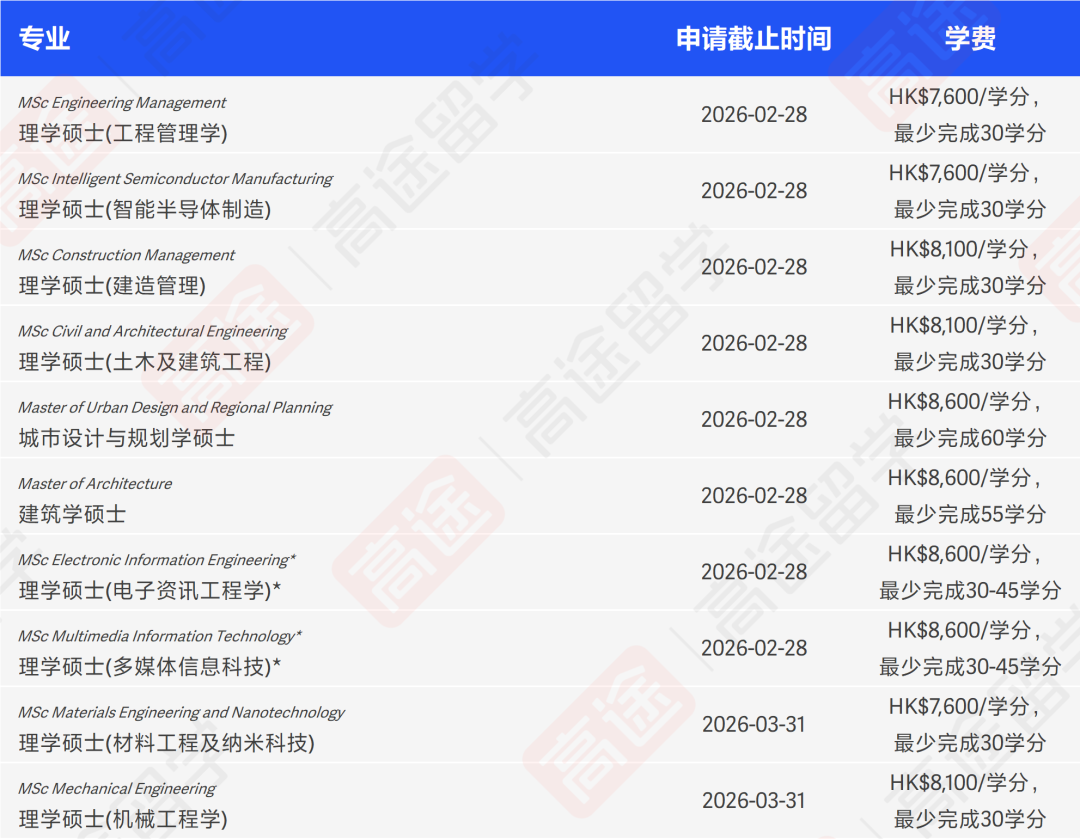The height and width of the screenshot is (839, 1080).
Task: Click 最少完成30学分 in Semiconductor Manufacturing row
Action: click(970, 209)
